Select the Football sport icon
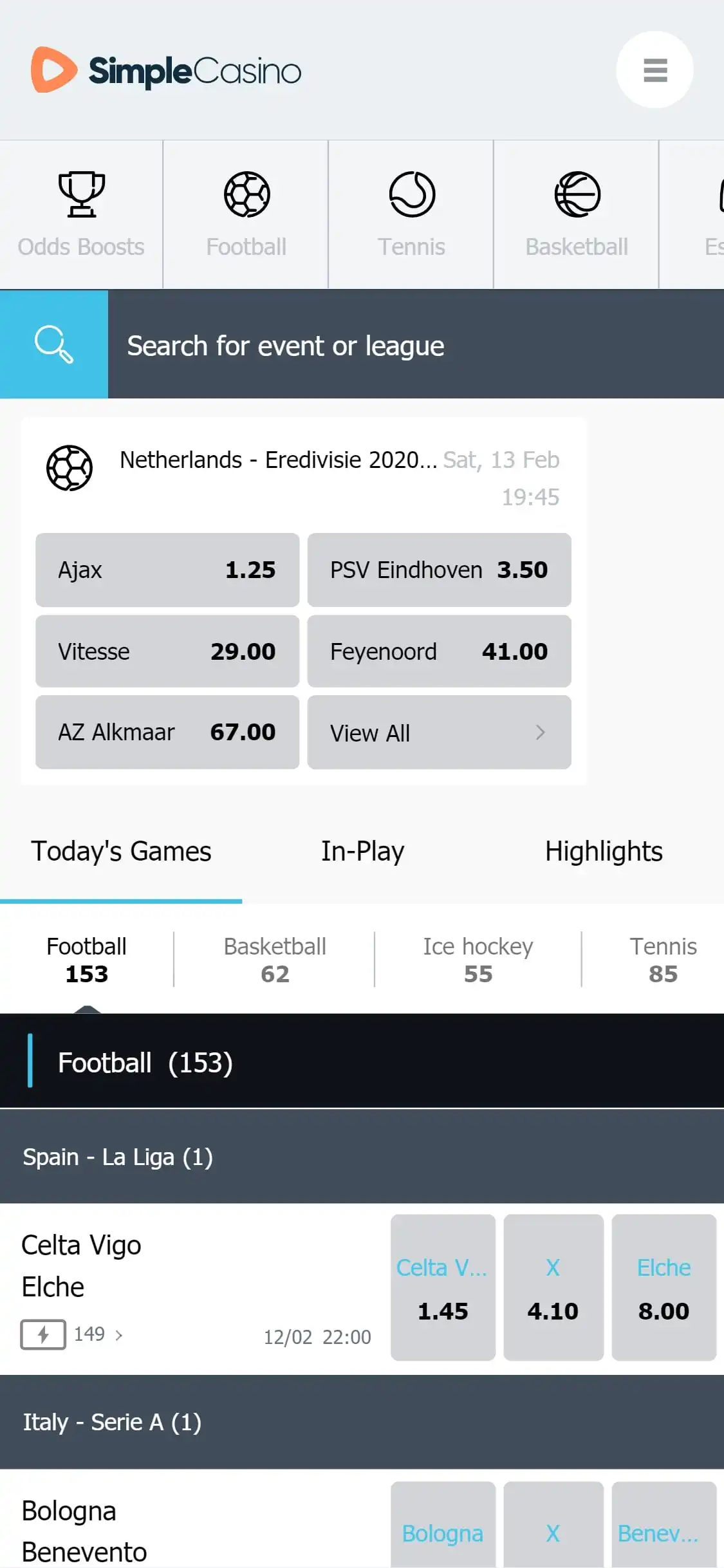The height and width of the screenshot is (1568, 724). (x=246, y=194)
